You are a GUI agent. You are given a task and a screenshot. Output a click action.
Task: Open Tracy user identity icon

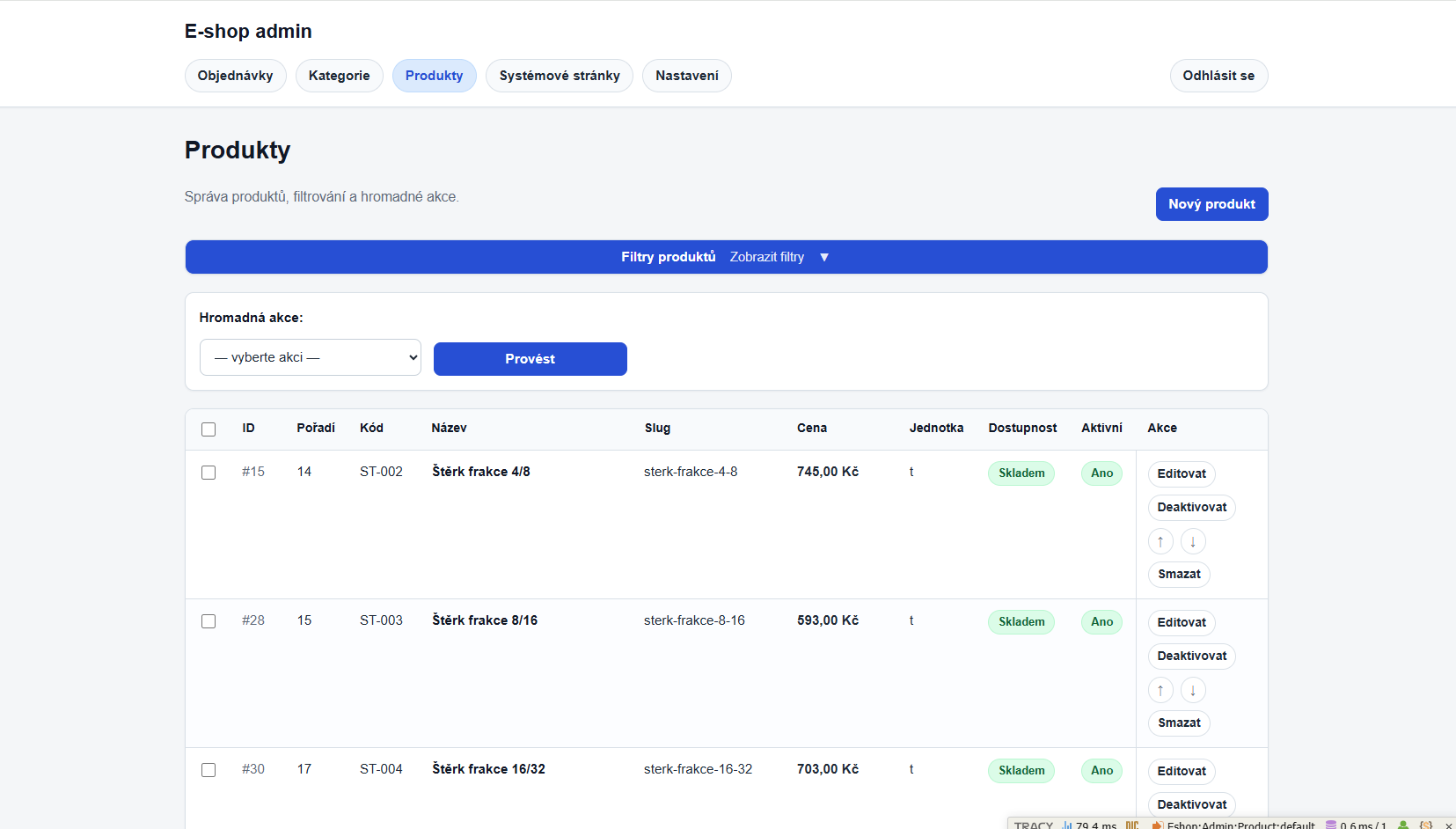tap(1403, 825)
